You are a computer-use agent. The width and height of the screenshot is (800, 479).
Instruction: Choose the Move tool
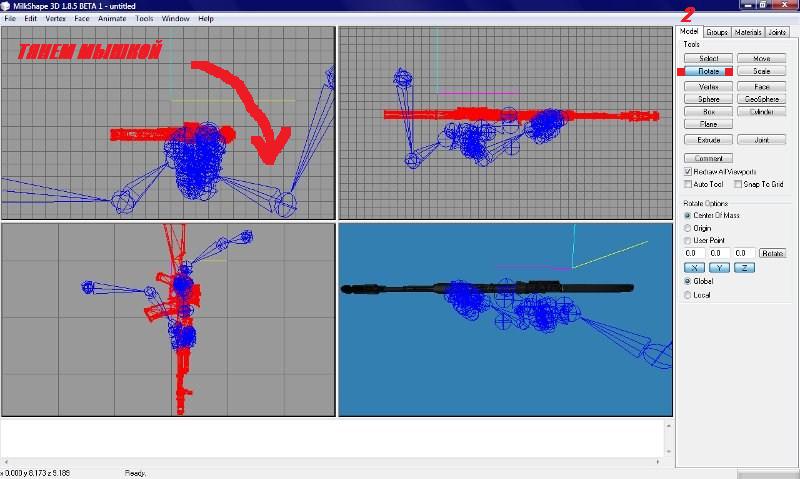[x=762, y=59]
